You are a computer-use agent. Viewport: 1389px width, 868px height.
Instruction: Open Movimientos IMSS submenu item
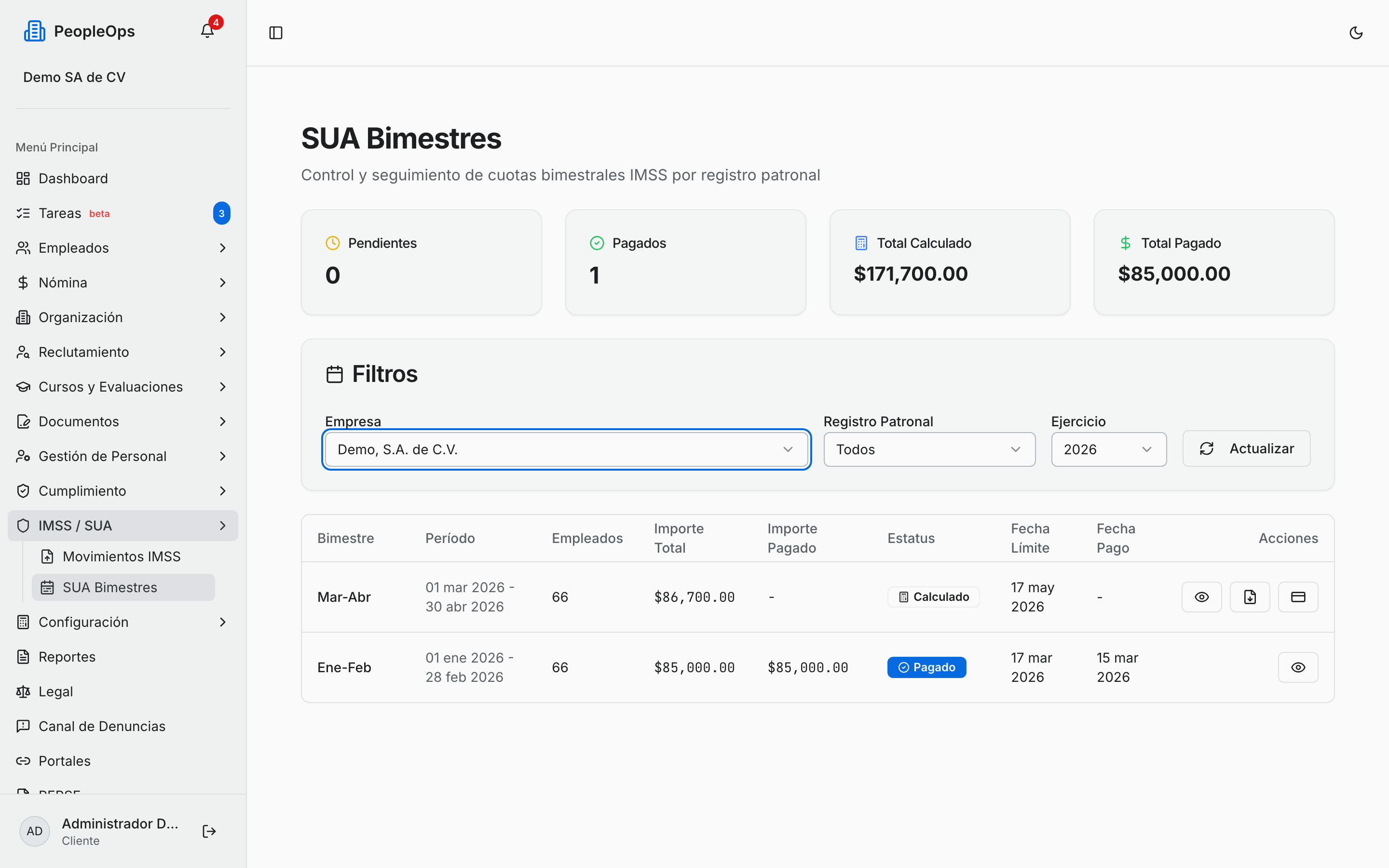click(x=123, y=556)
